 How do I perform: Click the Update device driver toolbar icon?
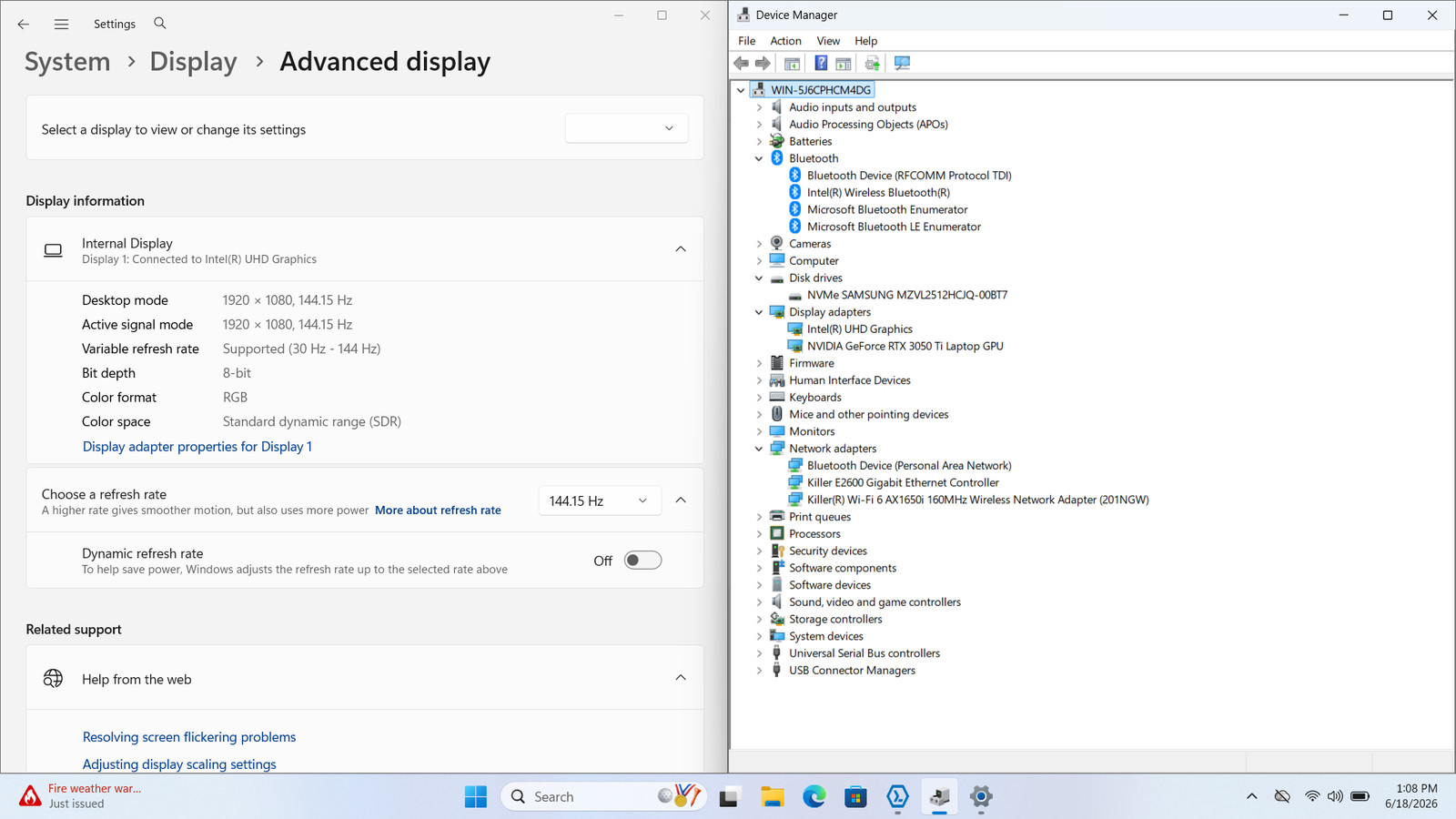pyautogui.click(x=873, y=63)
